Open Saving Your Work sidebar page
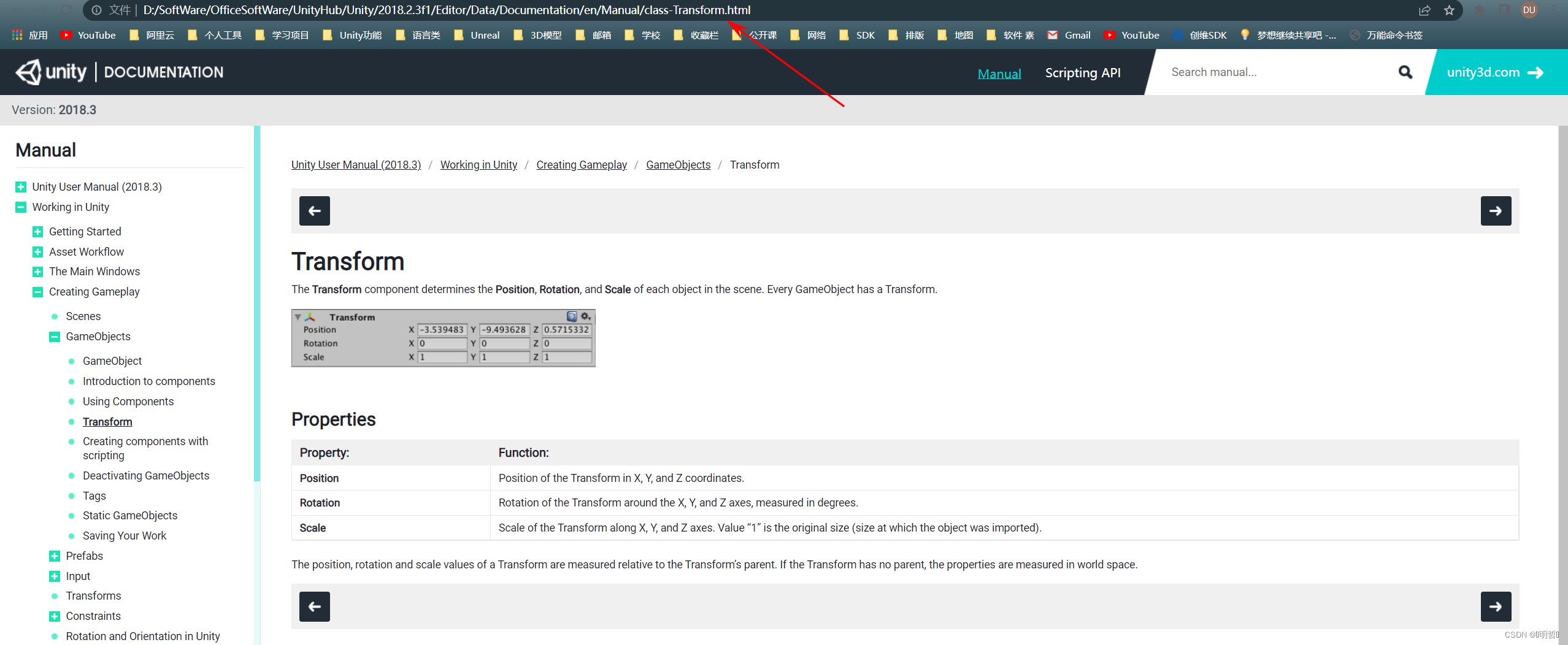Viewport: 1568px width, 645px height. 125,536
